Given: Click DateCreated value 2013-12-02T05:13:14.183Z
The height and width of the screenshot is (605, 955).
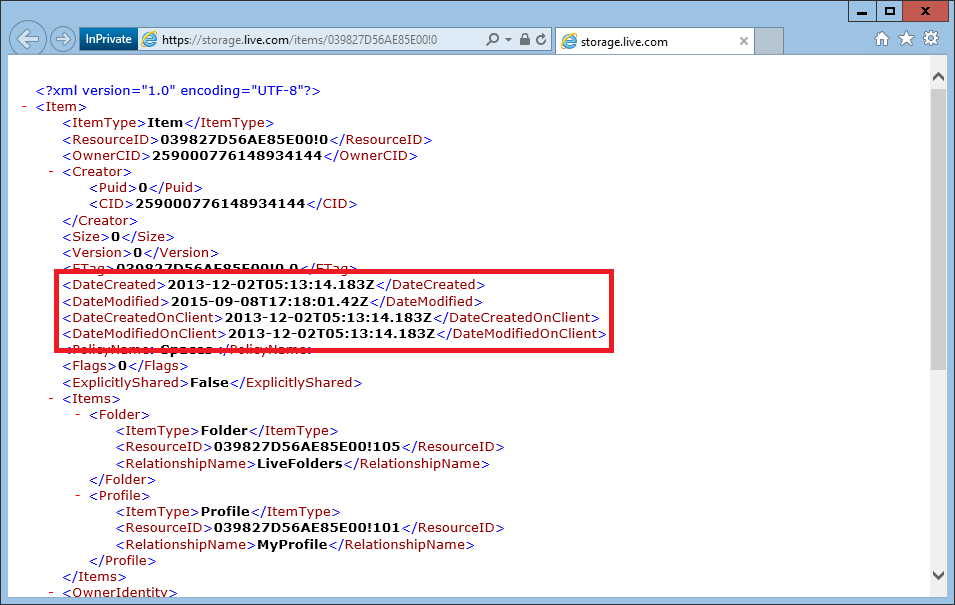Looking at the screenshot, I should click(271, 285).
